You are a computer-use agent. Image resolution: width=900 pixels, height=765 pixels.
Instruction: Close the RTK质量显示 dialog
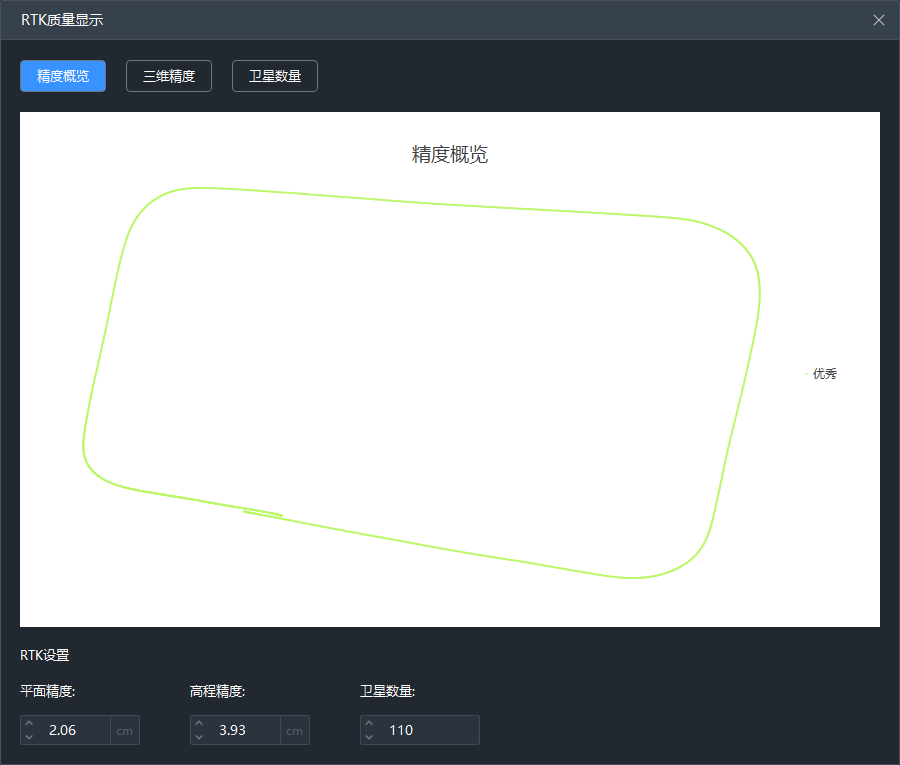click(878, 20)
